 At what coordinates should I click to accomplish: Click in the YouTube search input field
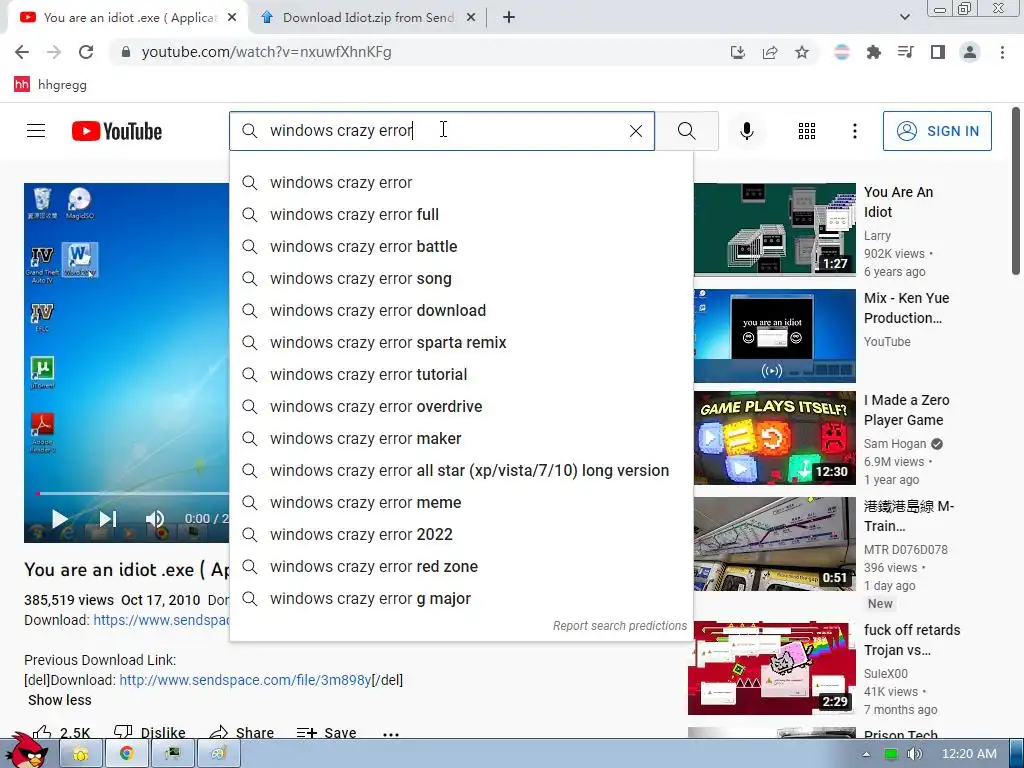pos(441,131)
